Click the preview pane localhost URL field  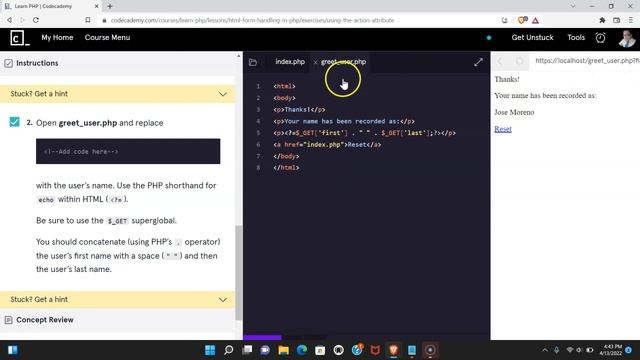point(587,61)
